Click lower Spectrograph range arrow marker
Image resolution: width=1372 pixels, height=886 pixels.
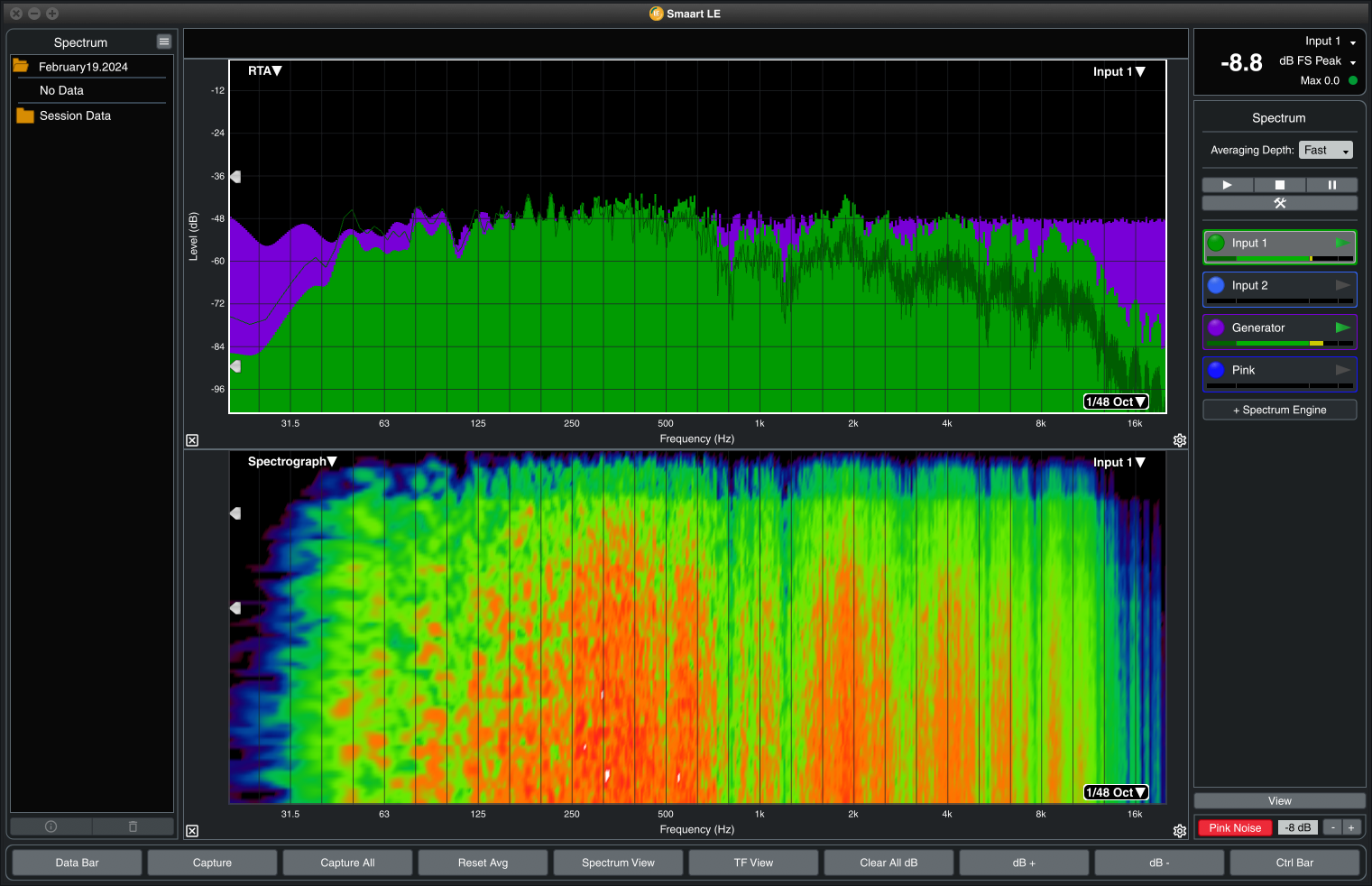click(235, 608)
